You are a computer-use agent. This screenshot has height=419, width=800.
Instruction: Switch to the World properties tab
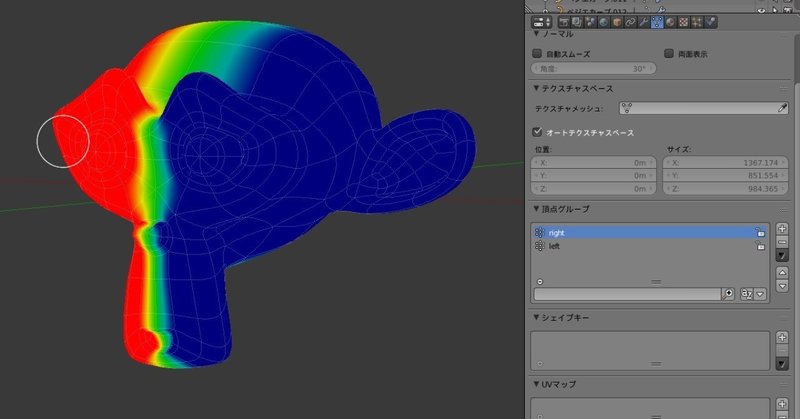point(604,22)
